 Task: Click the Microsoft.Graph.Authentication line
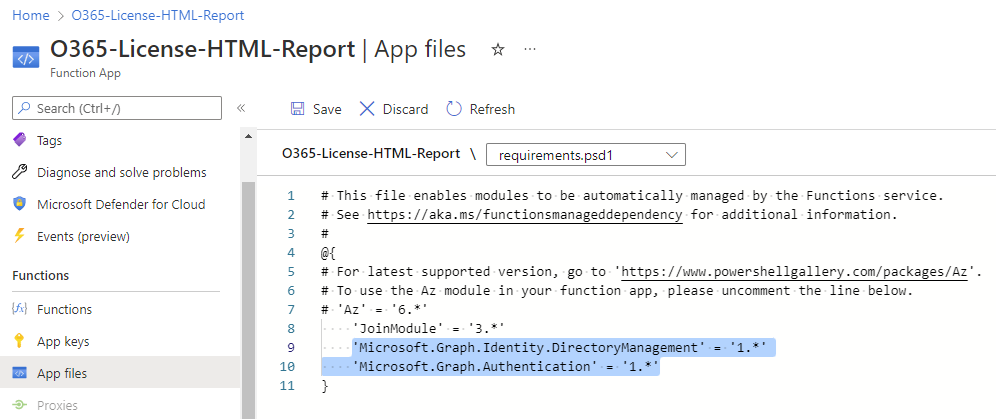tap(506, 366)
